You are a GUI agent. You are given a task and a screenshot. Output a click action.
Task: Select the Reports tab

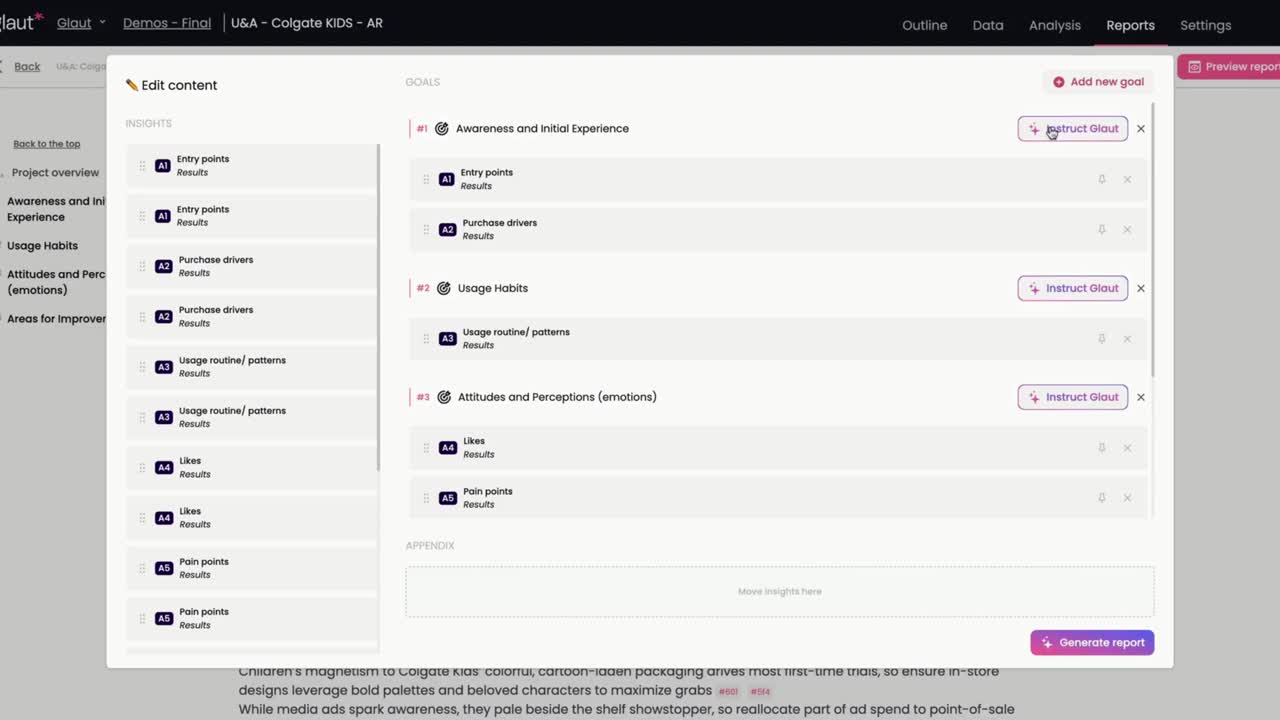tap(1130, 25)
